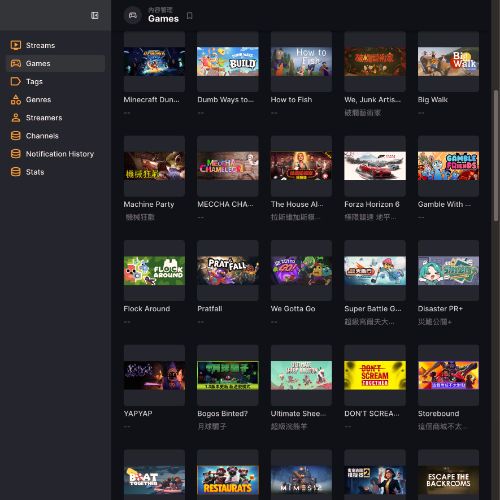Navigate to Streamers page

tap(56, 118)
